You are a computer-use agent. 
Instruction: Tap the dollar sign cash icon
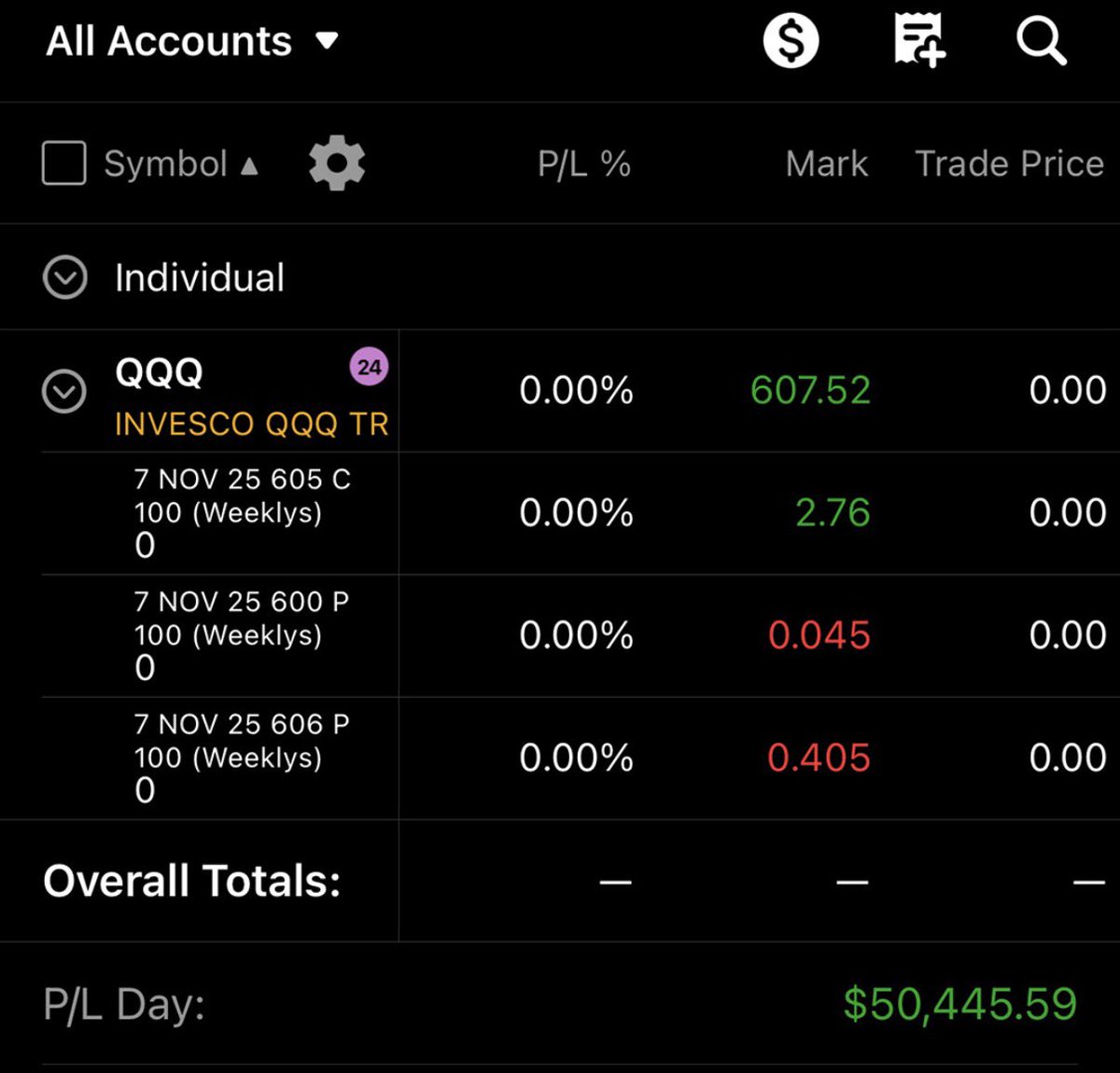(x=791, y=41)
